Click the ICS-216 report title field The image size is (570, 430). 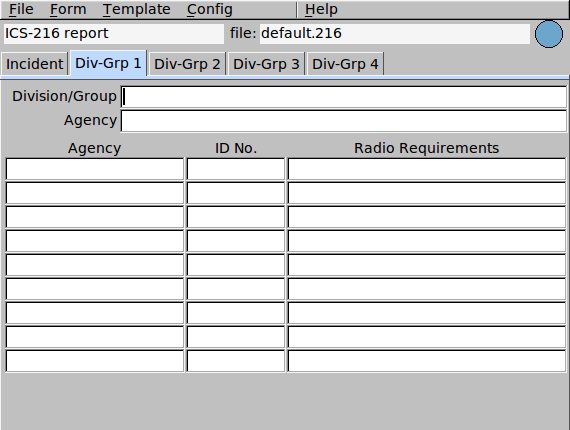[113, 33]
